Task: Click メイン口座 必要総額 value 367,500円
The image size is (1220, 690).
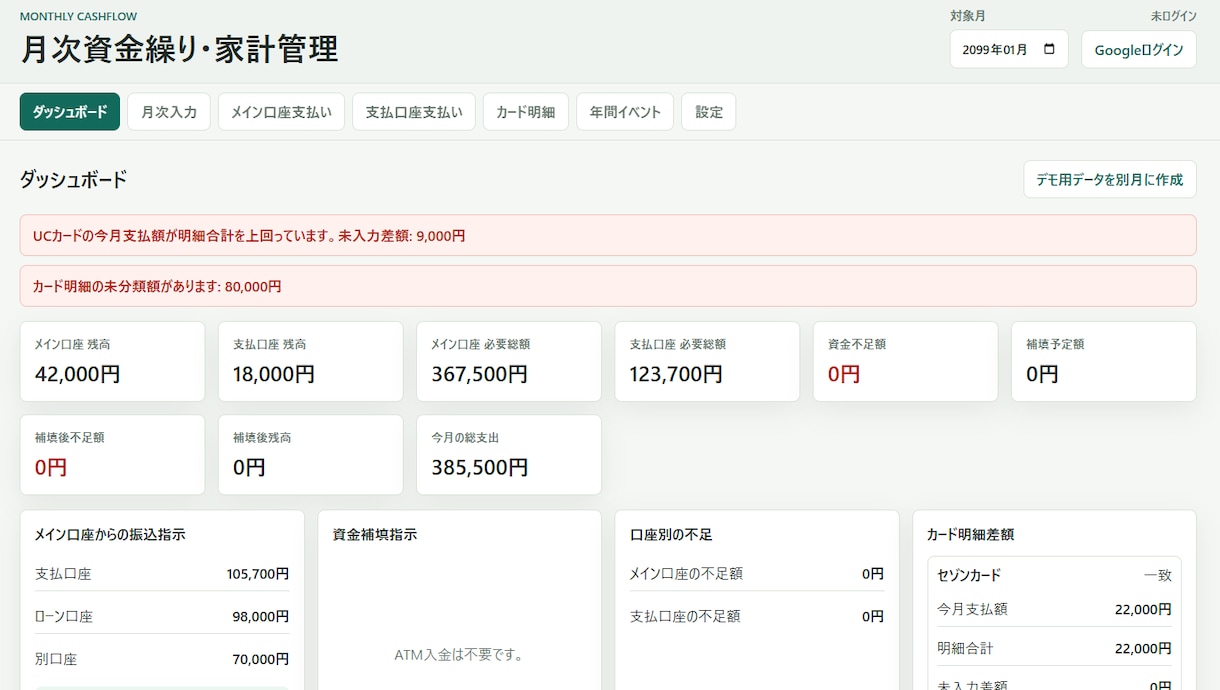Action: [479, 374]
